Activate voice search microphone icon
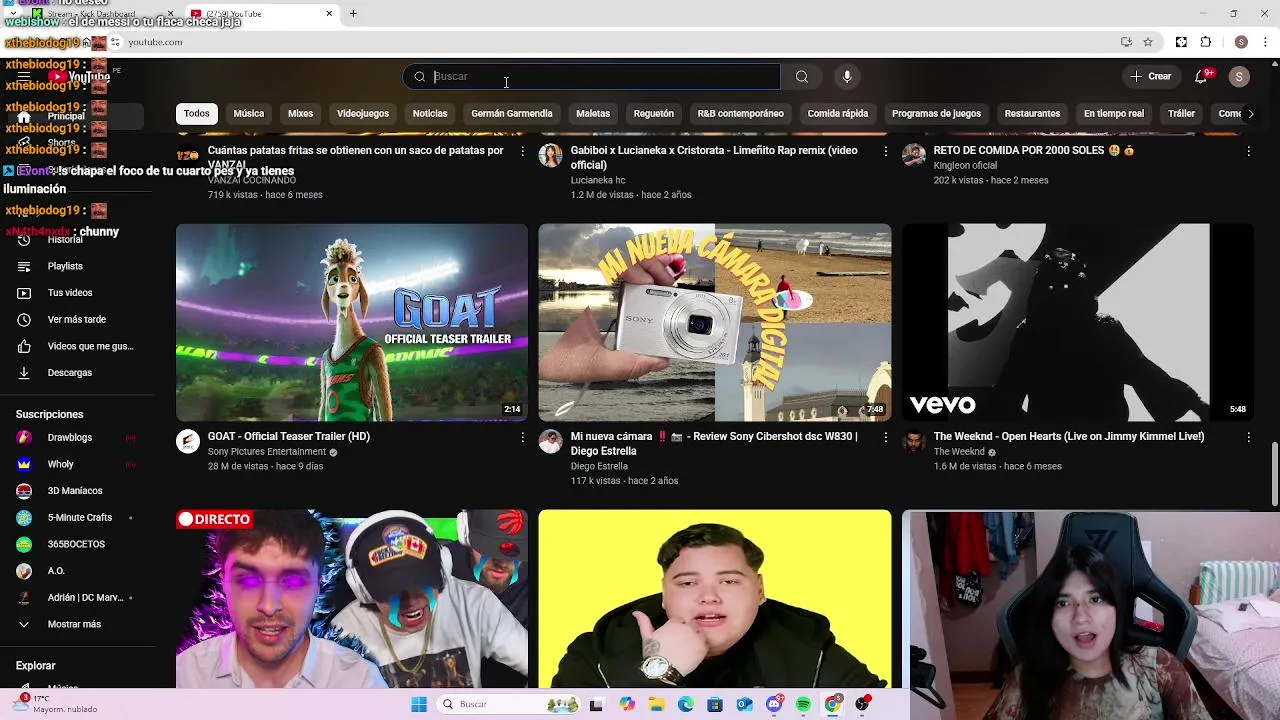The image size is (1280, 720). 847,77
